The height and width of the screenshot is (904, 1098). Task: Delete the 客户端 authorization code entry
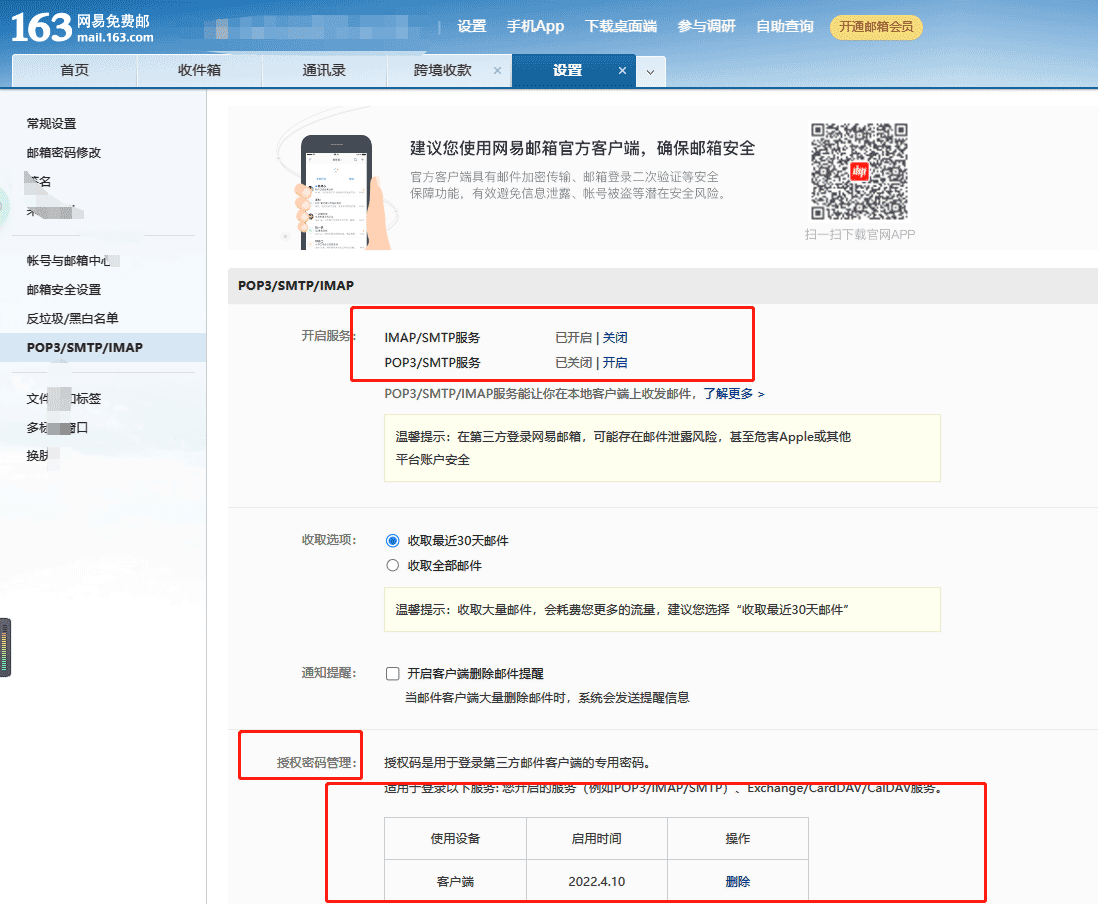tap(737, 882)
